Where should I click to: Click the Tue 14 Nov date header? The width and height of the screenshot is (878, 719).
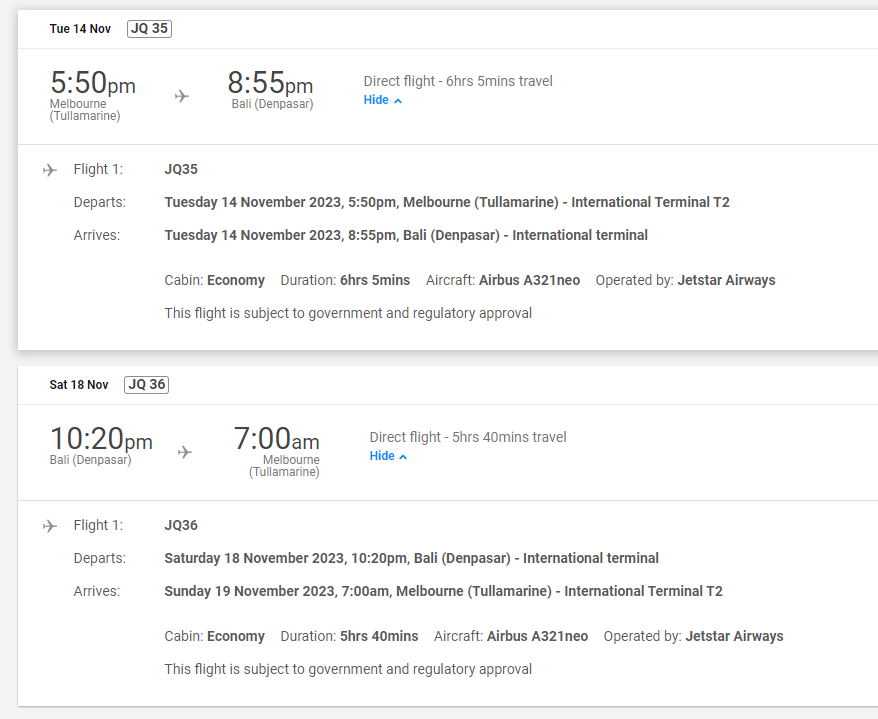coord(80,29)
